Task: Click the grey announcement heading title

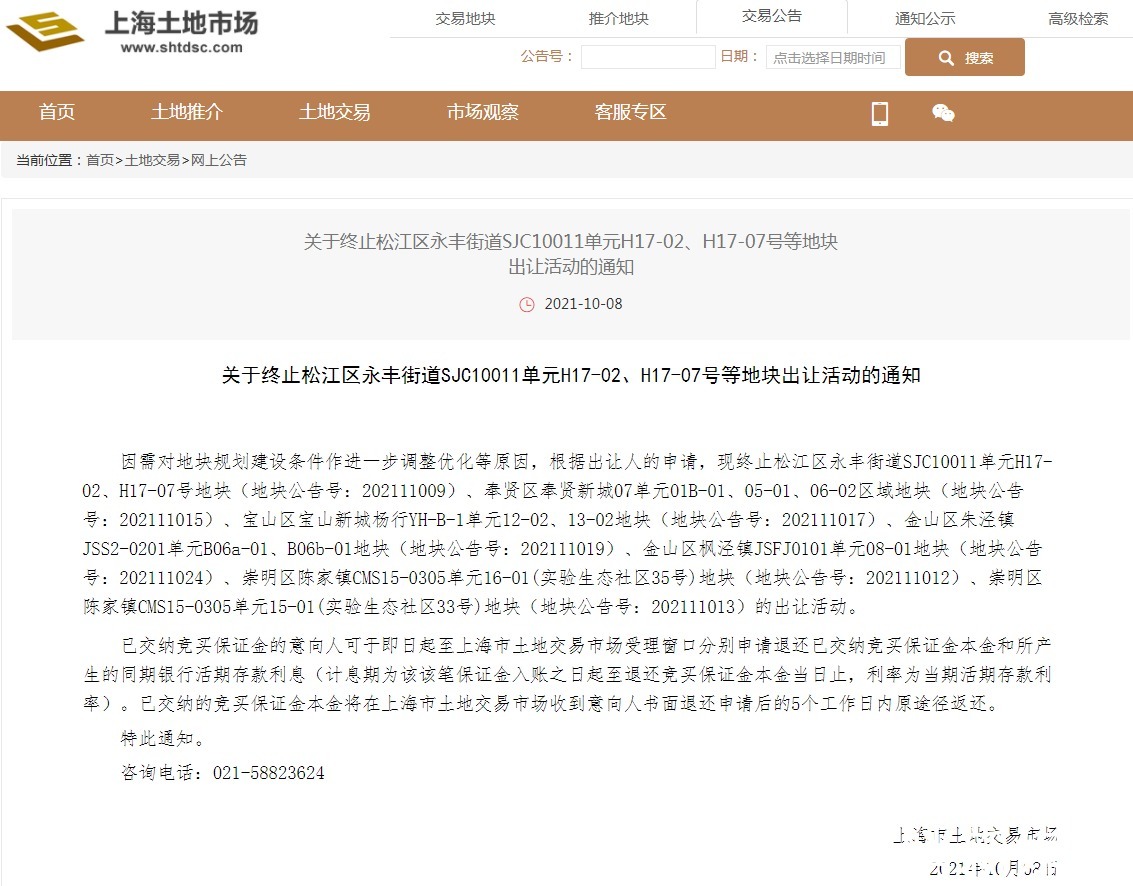Action: [x=571, y=254]
